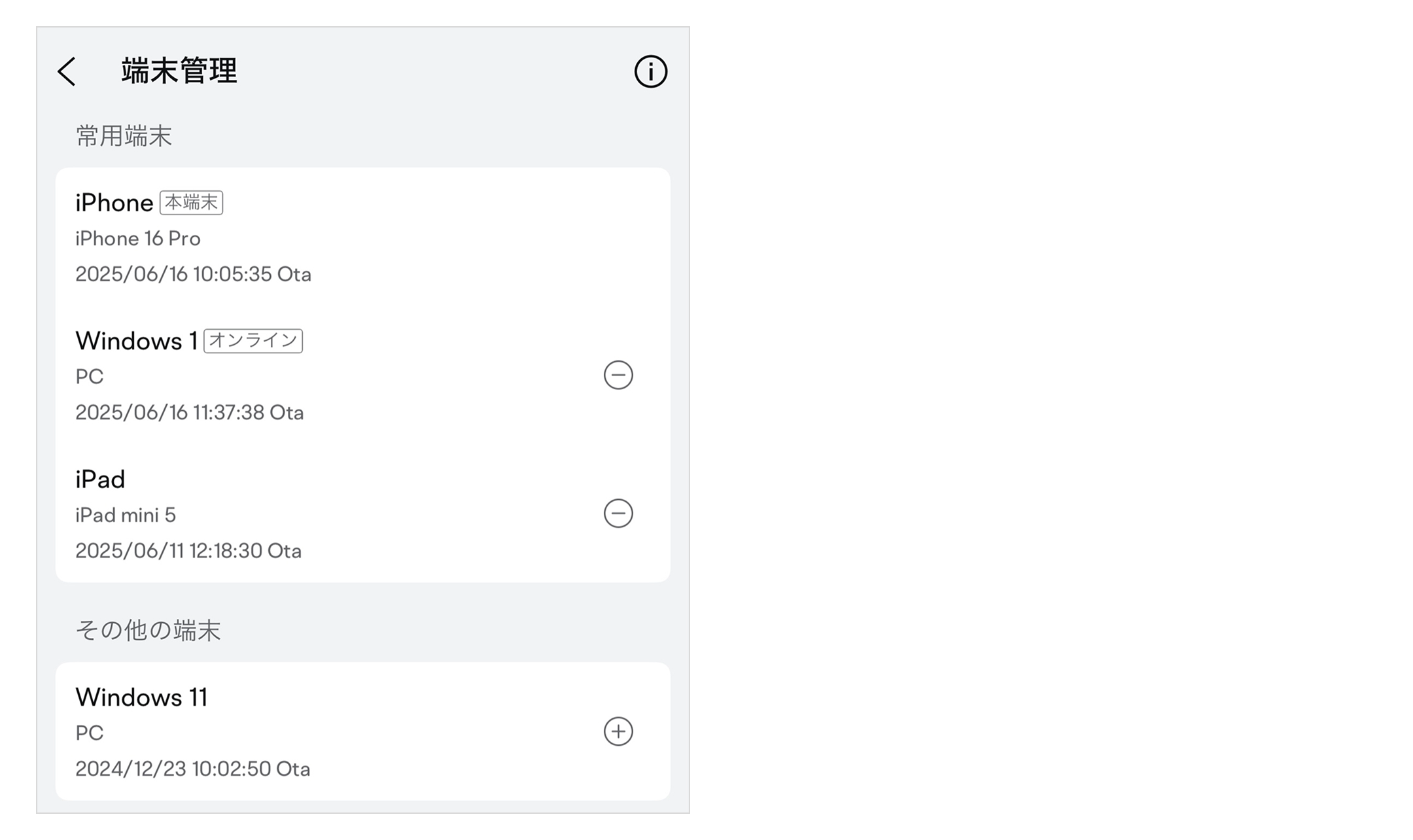Open the info icon beside 端末管理
Viewport: 1413px width, 840px height.
(650, 71)
